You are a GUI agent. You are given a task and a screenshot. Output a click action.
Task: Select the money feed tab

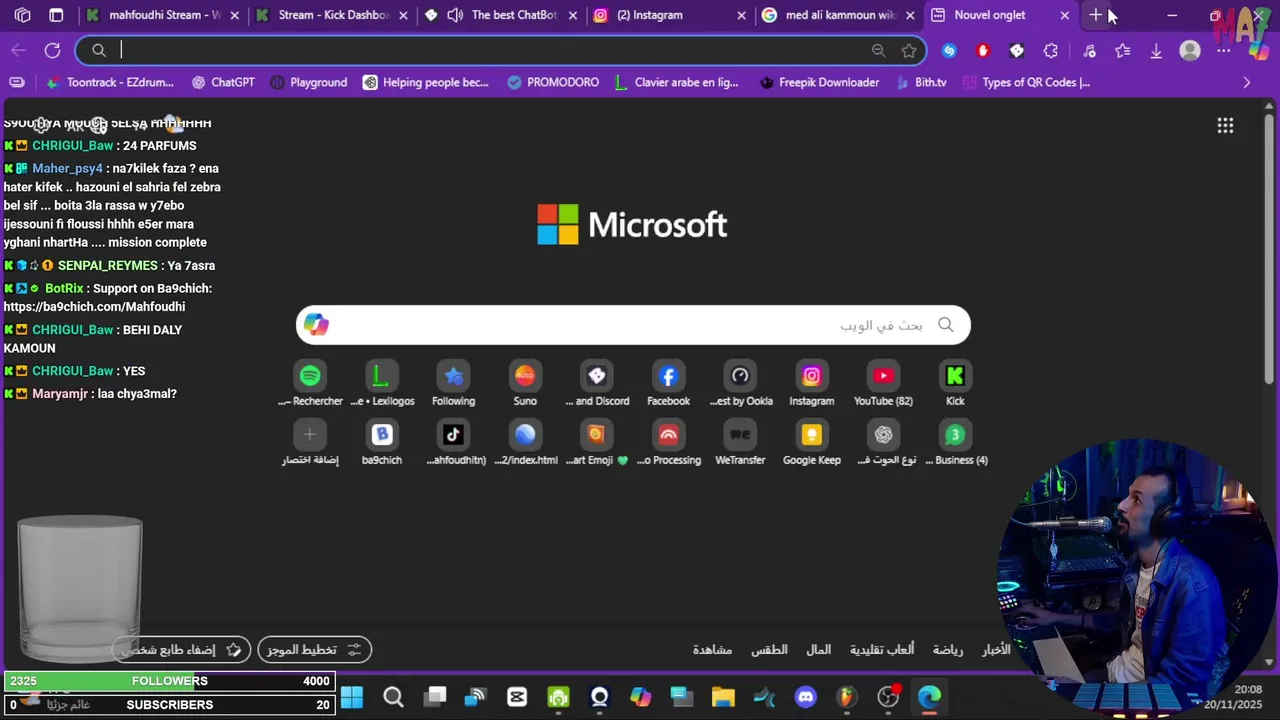pos(819,650)
